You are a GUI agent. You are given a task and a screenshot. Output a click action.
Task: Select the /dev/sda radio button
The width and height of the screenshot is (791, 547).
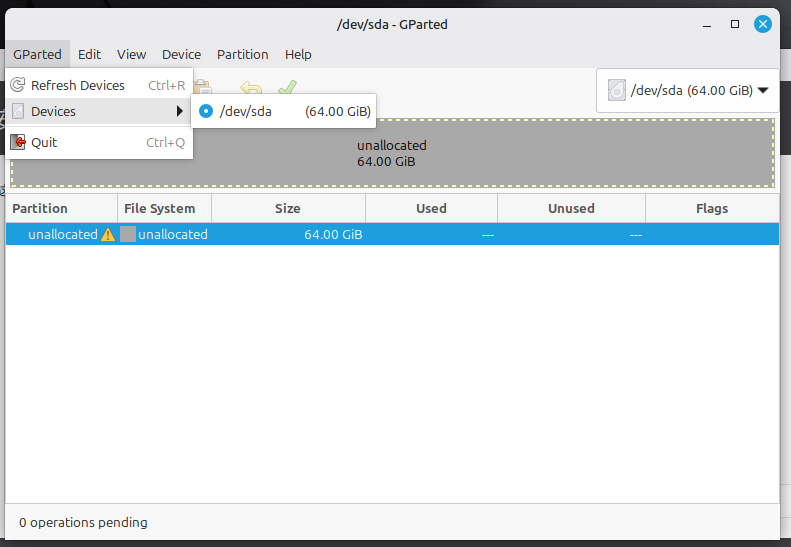coord(206,111)
